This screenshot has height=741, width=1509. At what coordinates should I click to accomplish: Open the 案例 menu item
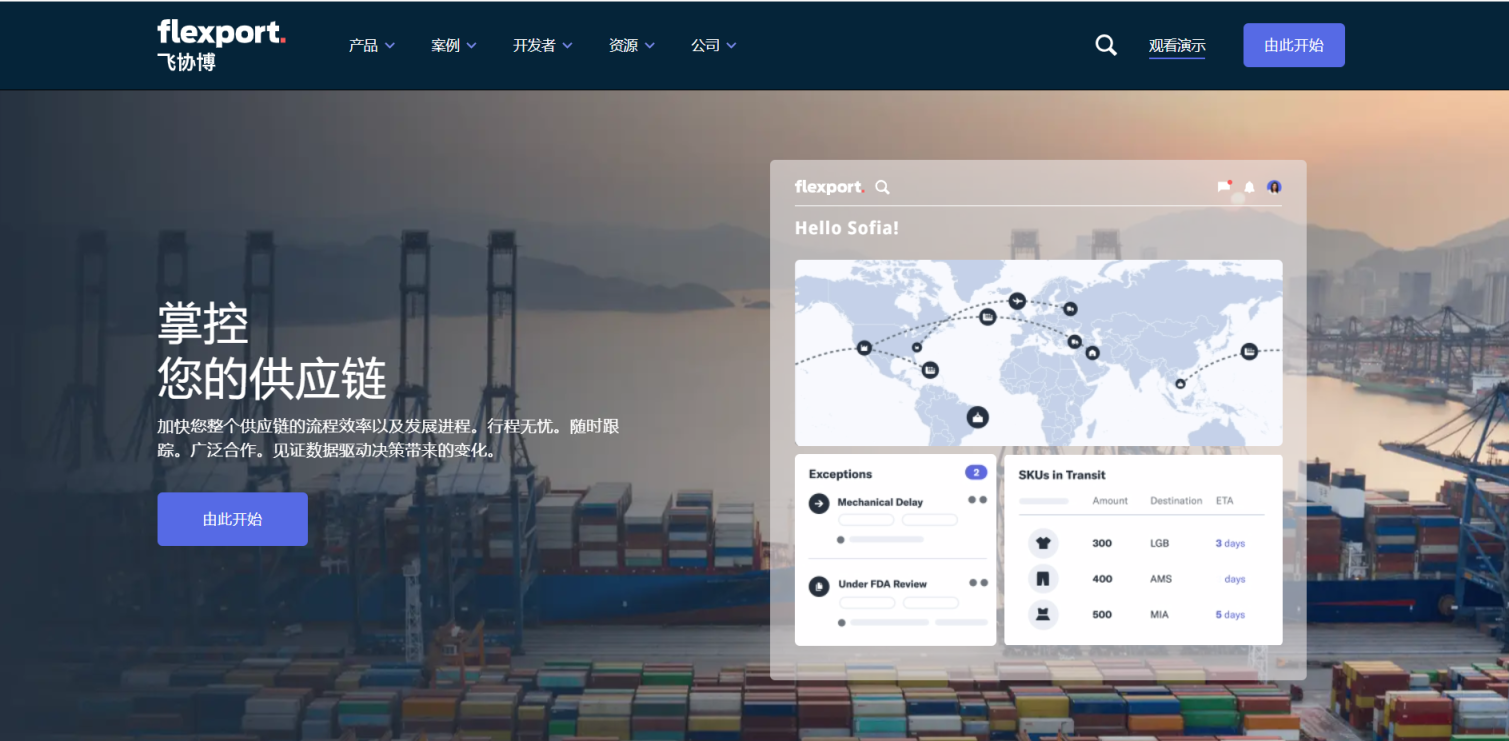tap(453, 45)
